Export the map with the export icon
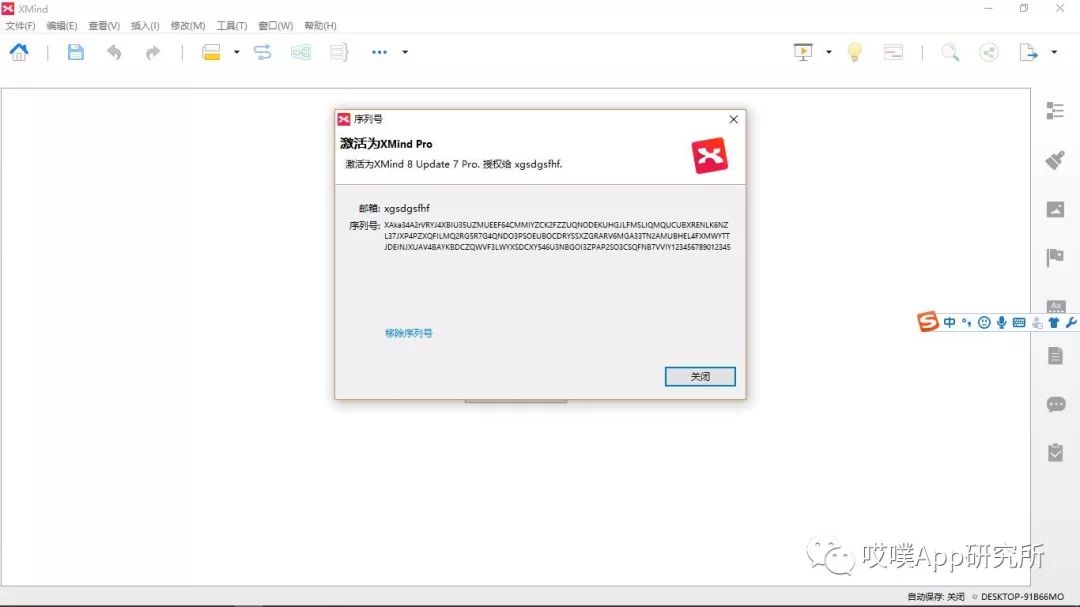 [1028, 52]
